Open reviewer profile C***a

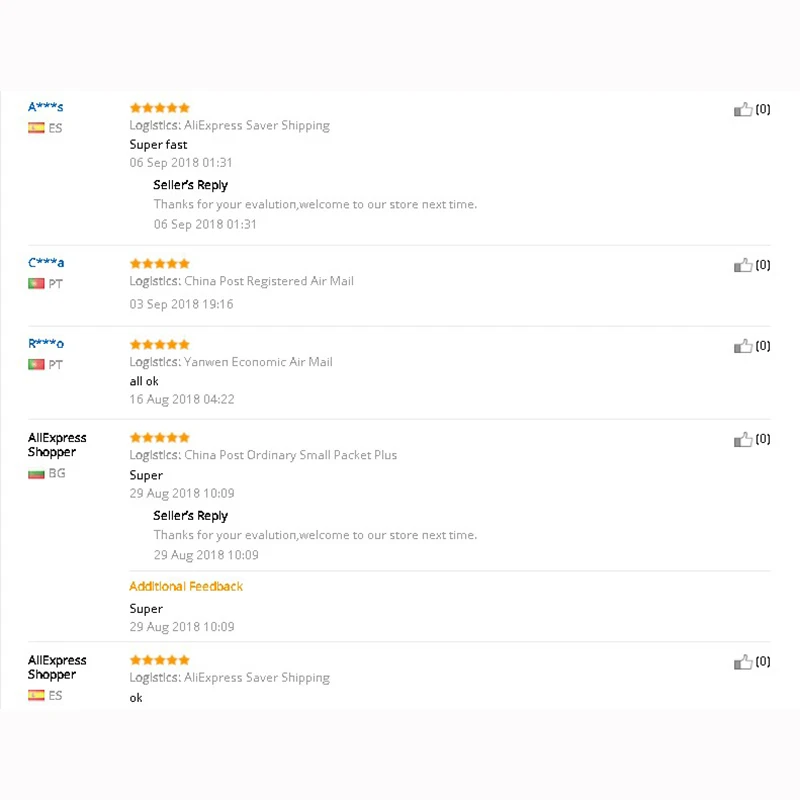point(46,263)
